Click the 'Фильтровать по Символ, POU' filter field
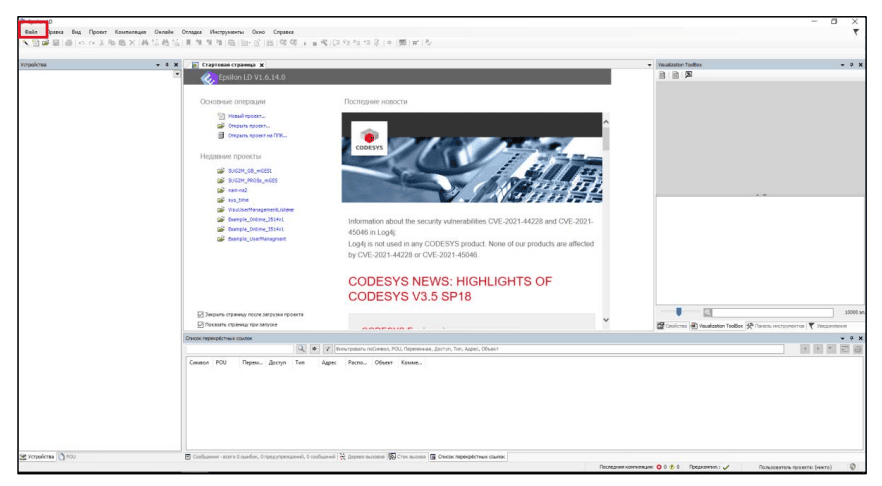882x486 pixels. pyautogui.click(x=559, y=349)
